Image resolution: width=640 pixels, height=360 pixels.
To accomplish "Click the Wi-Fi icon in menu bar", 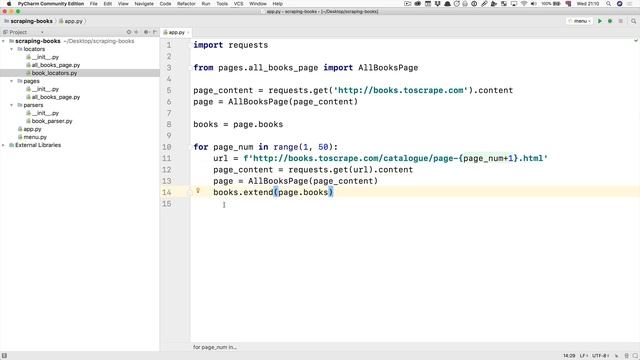I will (x=524, y=4).
